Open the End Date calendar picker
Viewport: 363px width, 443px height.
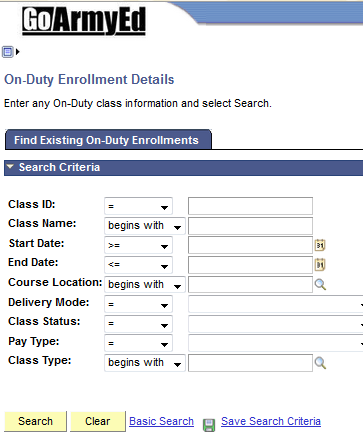point(320,265)
